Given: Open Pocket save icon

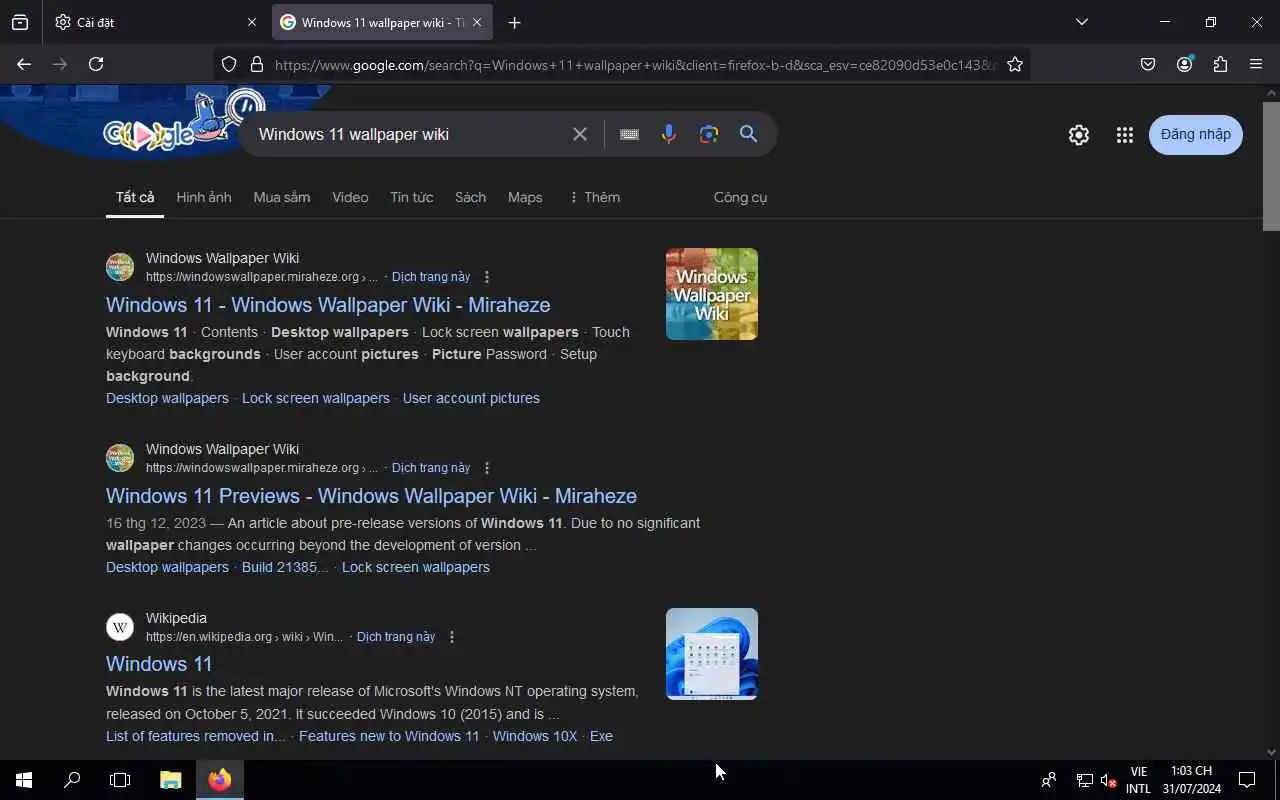Looking at the screenshot, I should pyautogui.click(x=1148, y=64).
